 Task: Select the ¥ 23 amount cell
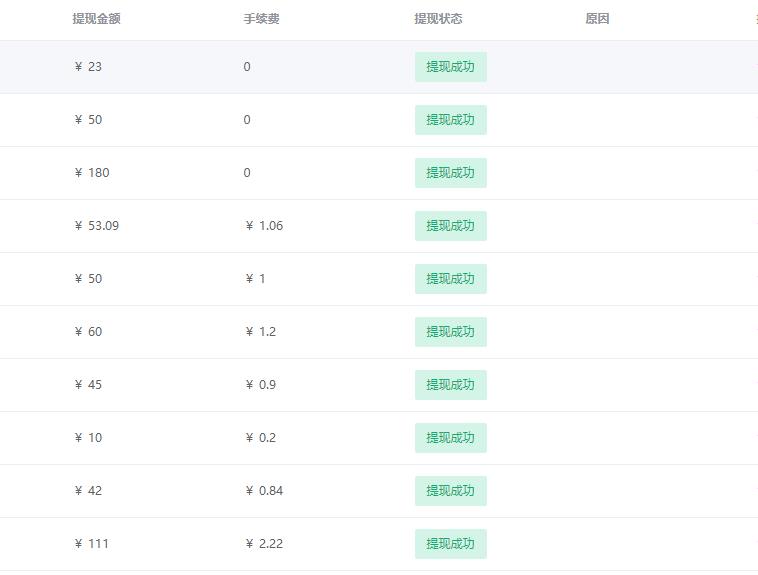(x=88, y=67)
